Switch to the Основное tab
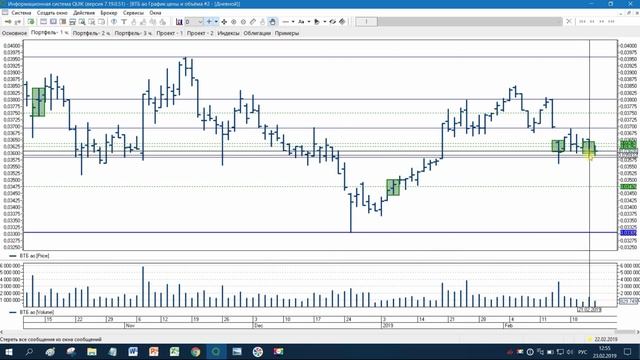The height and width of the screenshot is (360, 640). pos(14,33)
